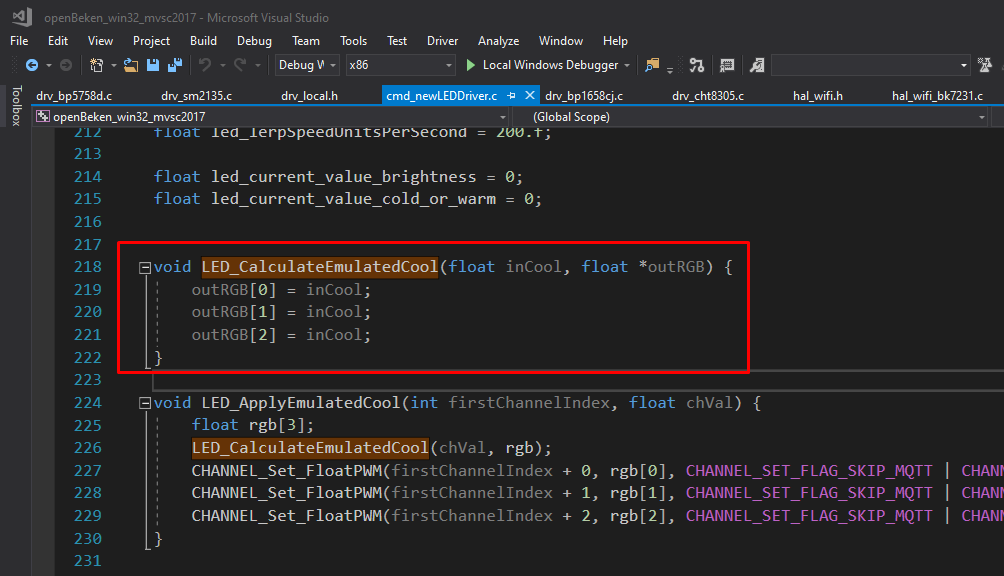Screen dimensions: 1004x576
Task: Open the Analyze menu
Action: coord(498,41)
